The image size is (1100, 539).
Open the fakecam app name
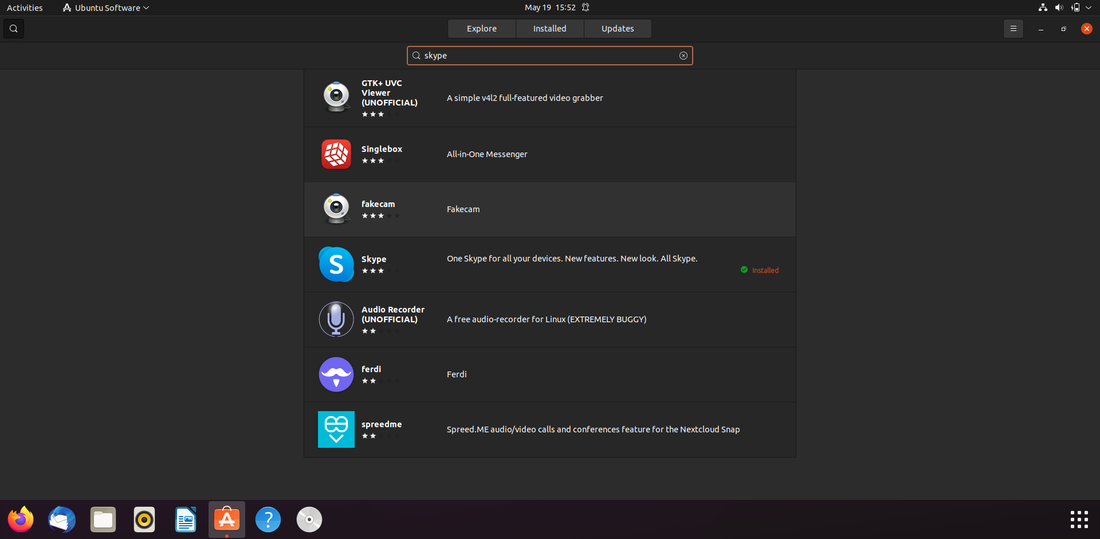click(378, 204)
